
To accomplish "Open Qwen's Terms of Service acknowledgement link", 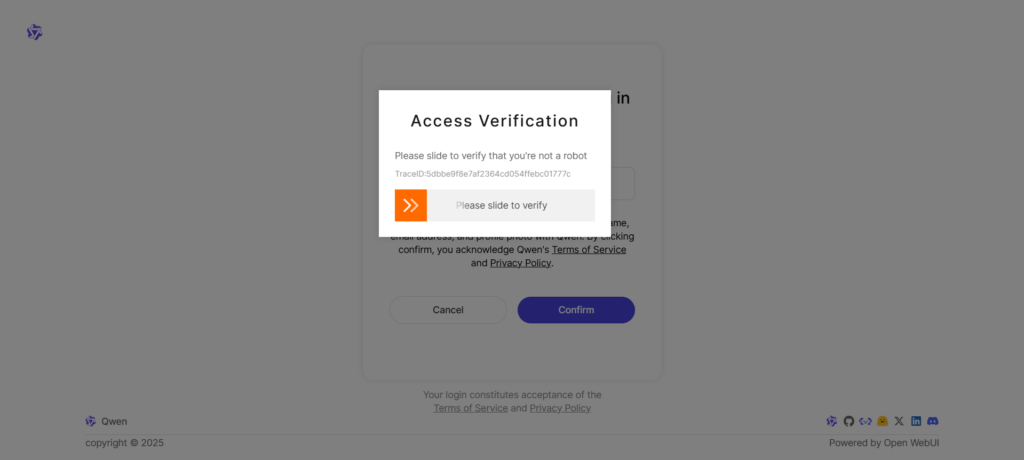I will point(582,250).
